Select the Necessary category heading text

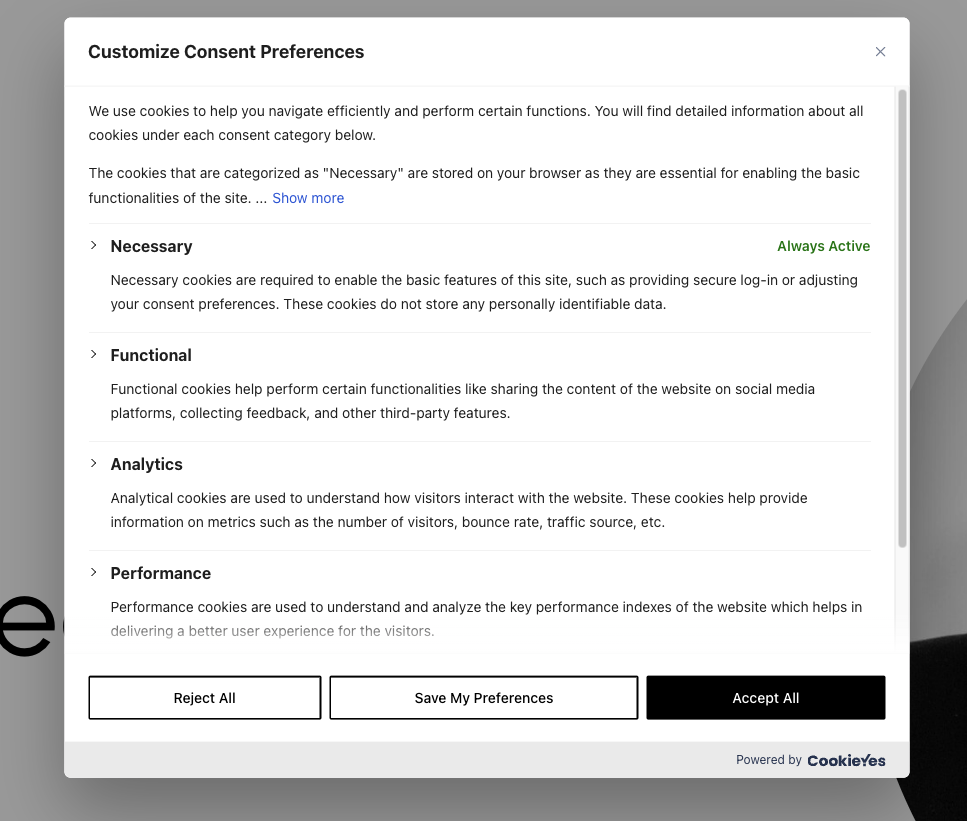tap(151, 246)
